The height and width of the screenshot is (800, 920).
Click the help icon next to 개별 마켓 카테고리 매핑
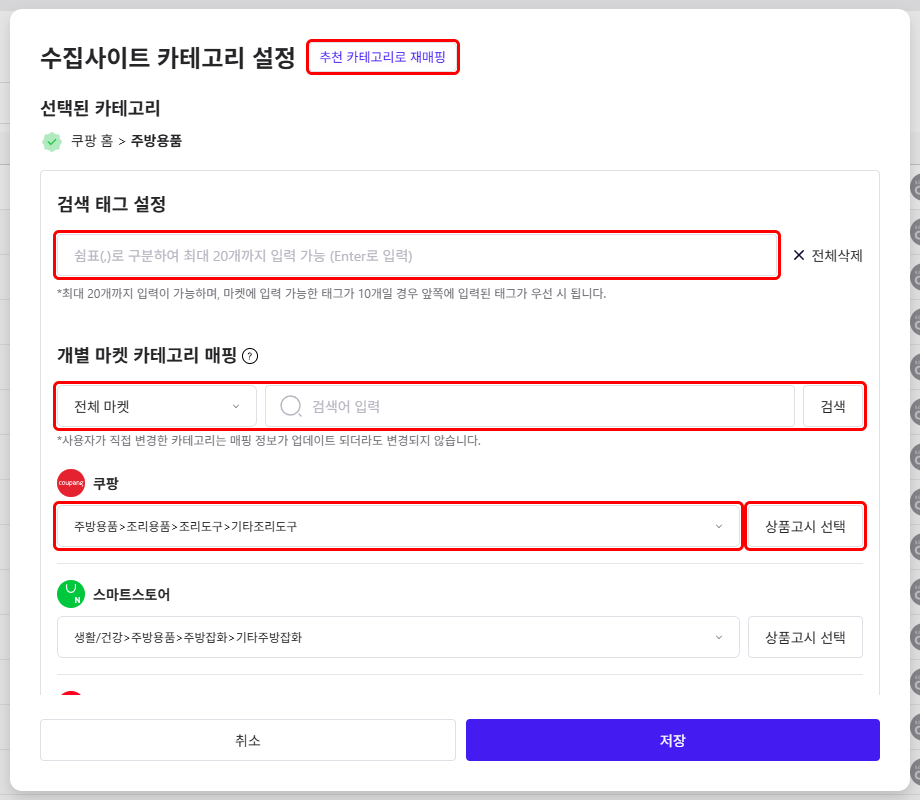[250, 356]
